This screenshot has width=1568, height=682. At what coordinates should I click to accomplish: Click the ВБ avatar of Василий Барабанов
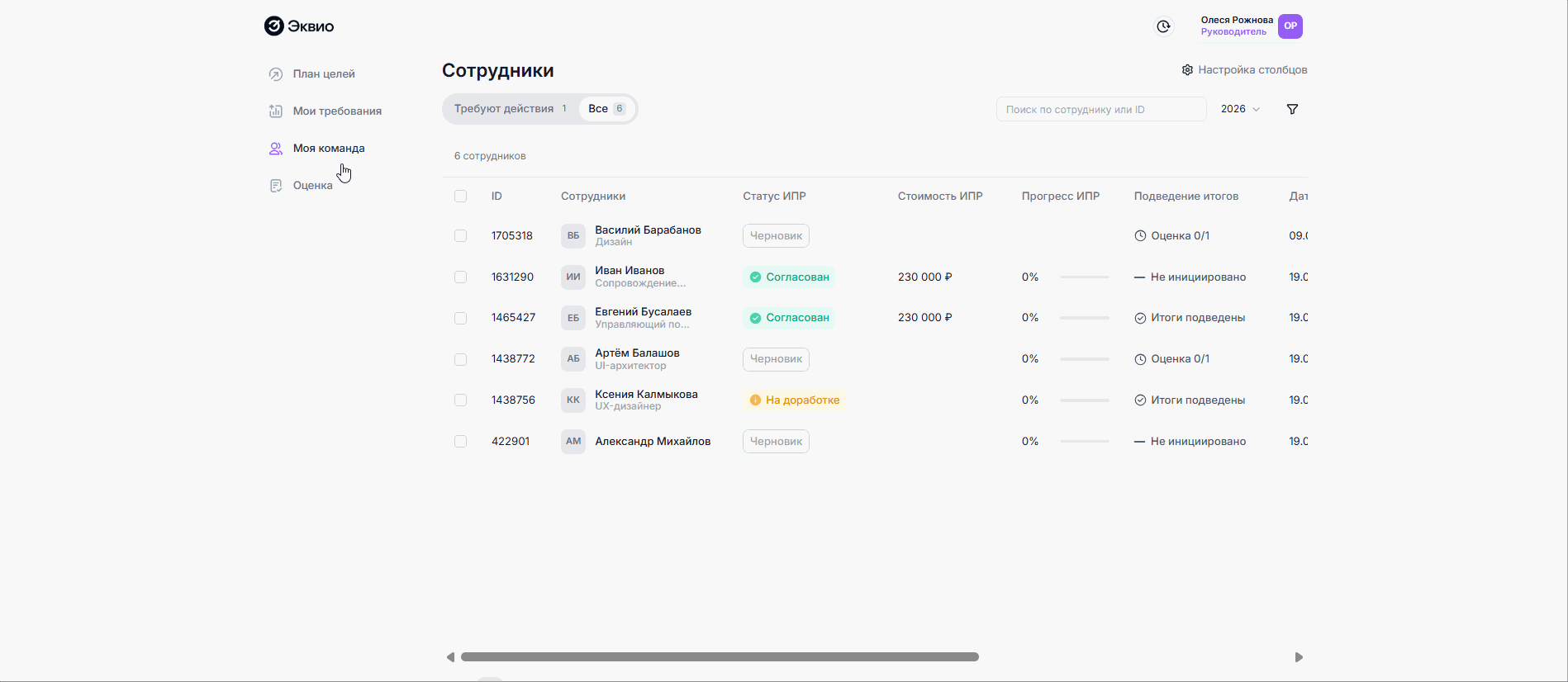(573, 236)
